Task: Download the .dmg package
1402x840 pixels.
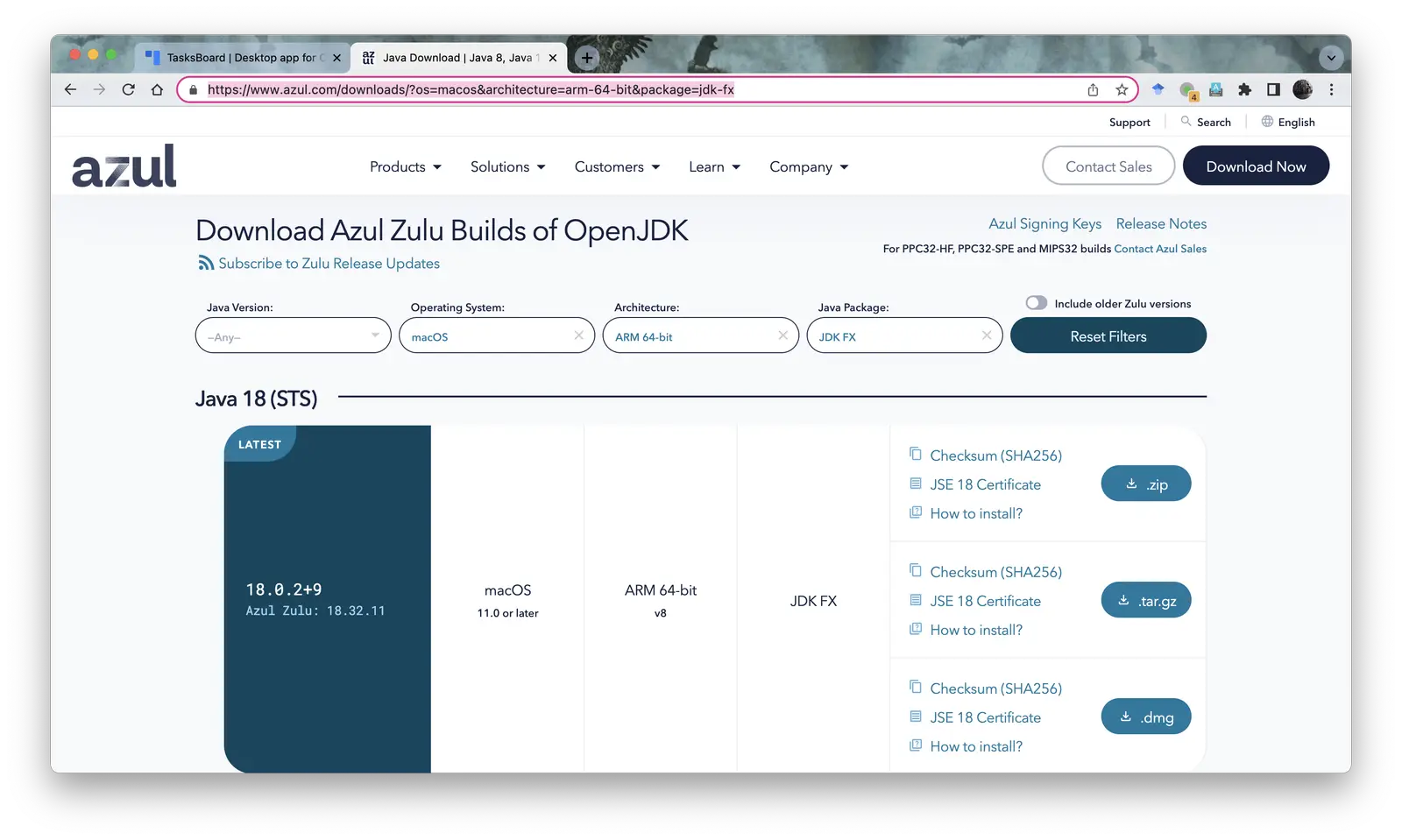Action: coord(1145,716)
